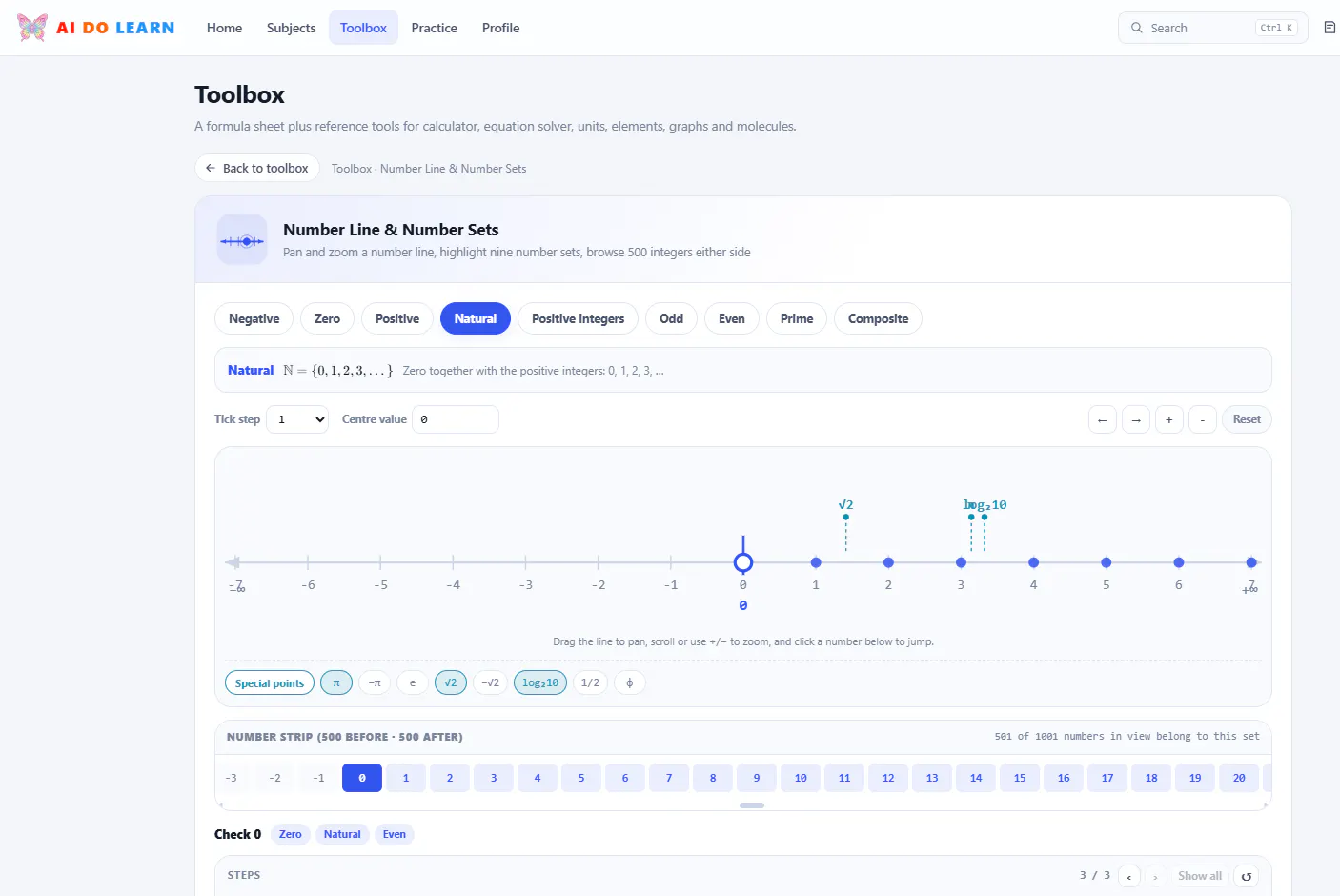Click the Centre value input field
This screenshot has height=896, width=1340.
point(456,419)
